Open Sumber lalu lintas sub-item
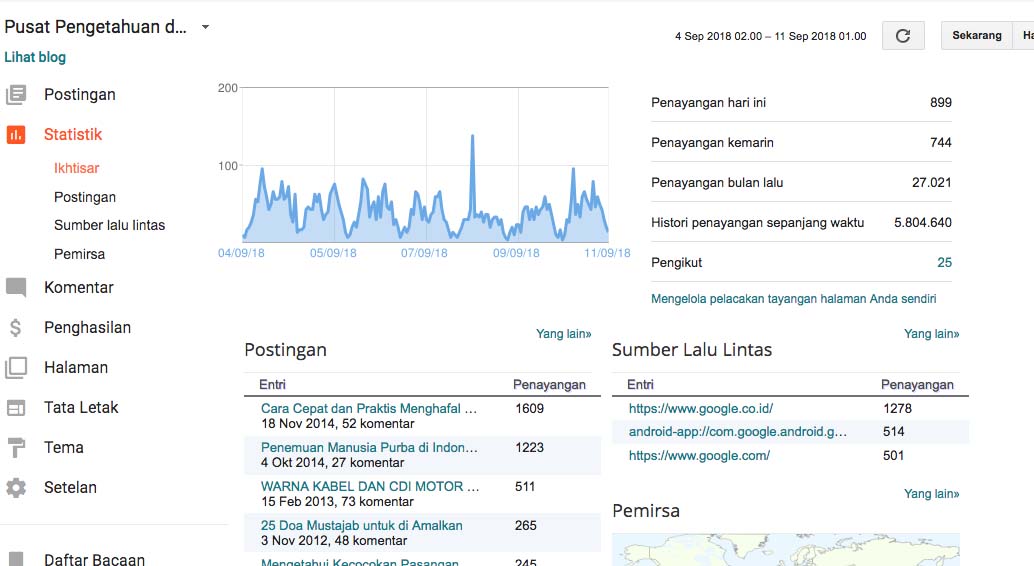Viewport: 1034px width, 566px height. 109,226
